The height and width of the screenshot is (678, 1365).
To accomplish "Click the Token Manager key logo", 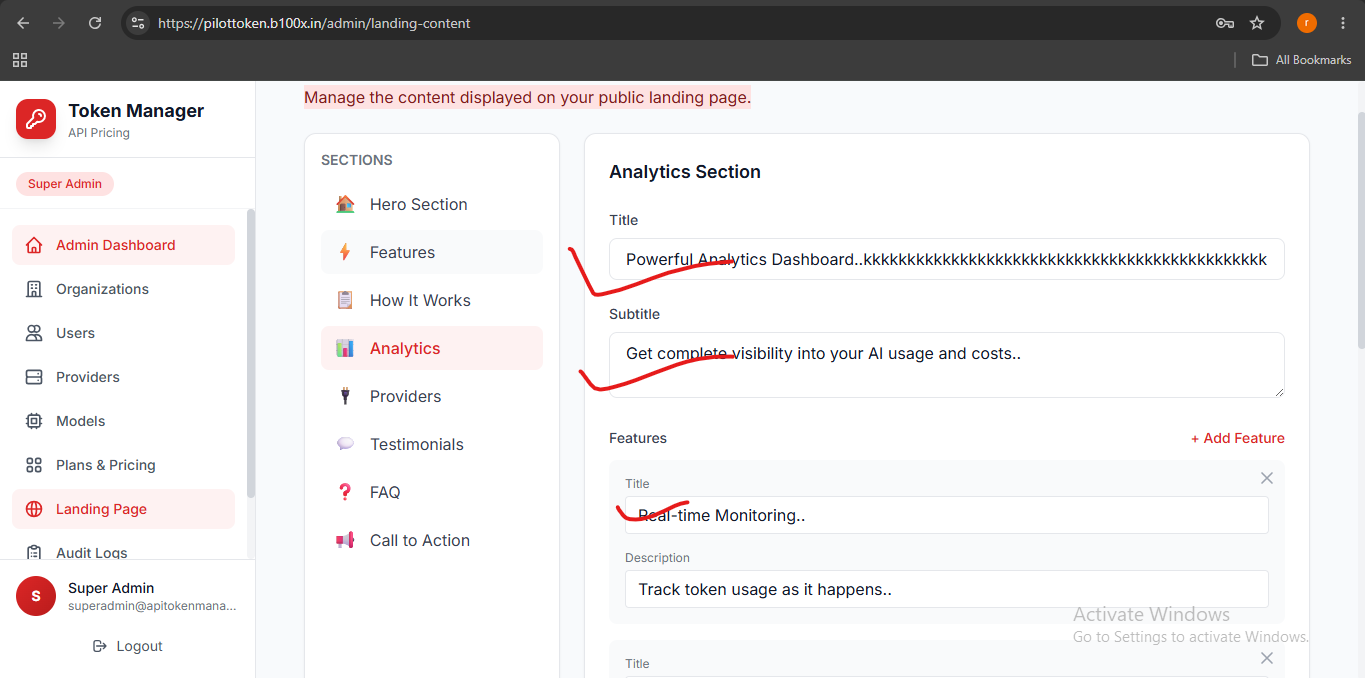I will coord(36,119).
